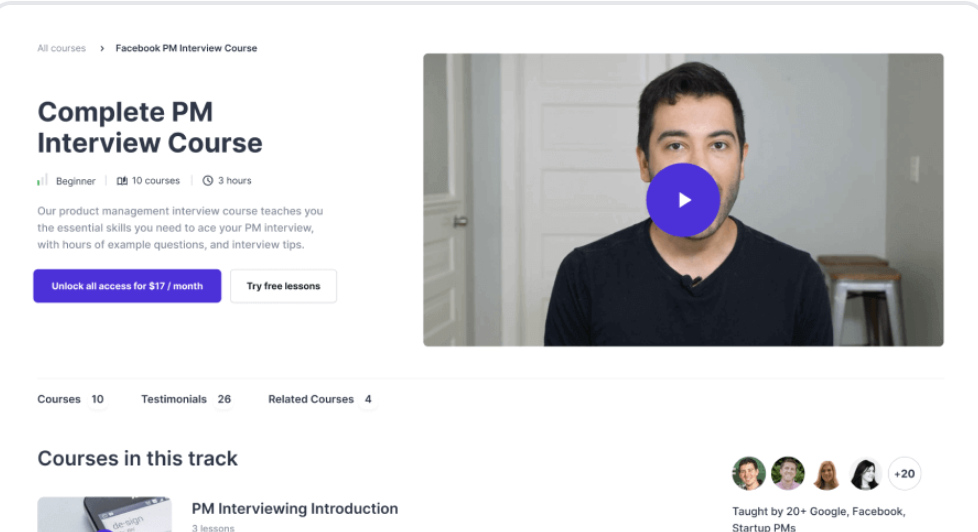Open the Testimonials tab
Viewport: 978px width, 532px height.
point(174,399)
